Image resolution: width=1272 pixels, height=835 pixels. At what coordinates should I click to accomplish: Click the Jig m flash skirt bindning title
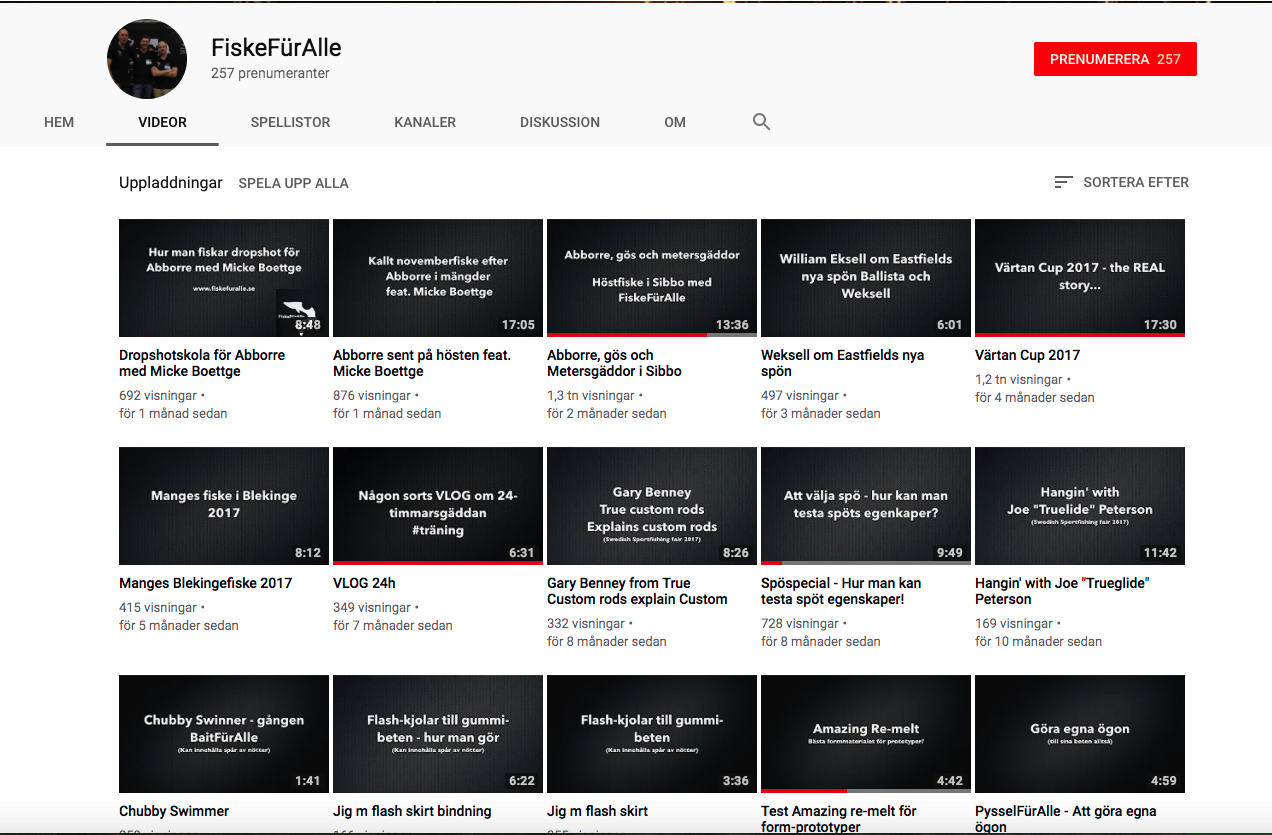click(412, 811)
